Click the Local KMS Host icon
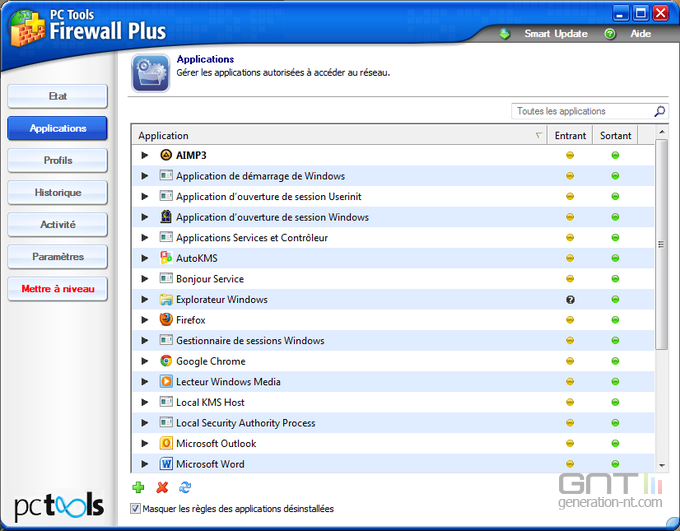 click(x=166, y=402)
